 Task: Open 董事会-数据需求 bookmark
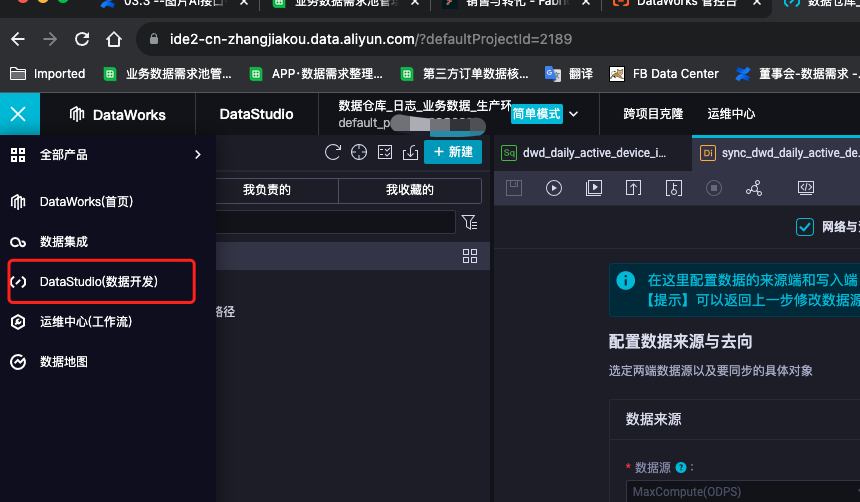797,74
